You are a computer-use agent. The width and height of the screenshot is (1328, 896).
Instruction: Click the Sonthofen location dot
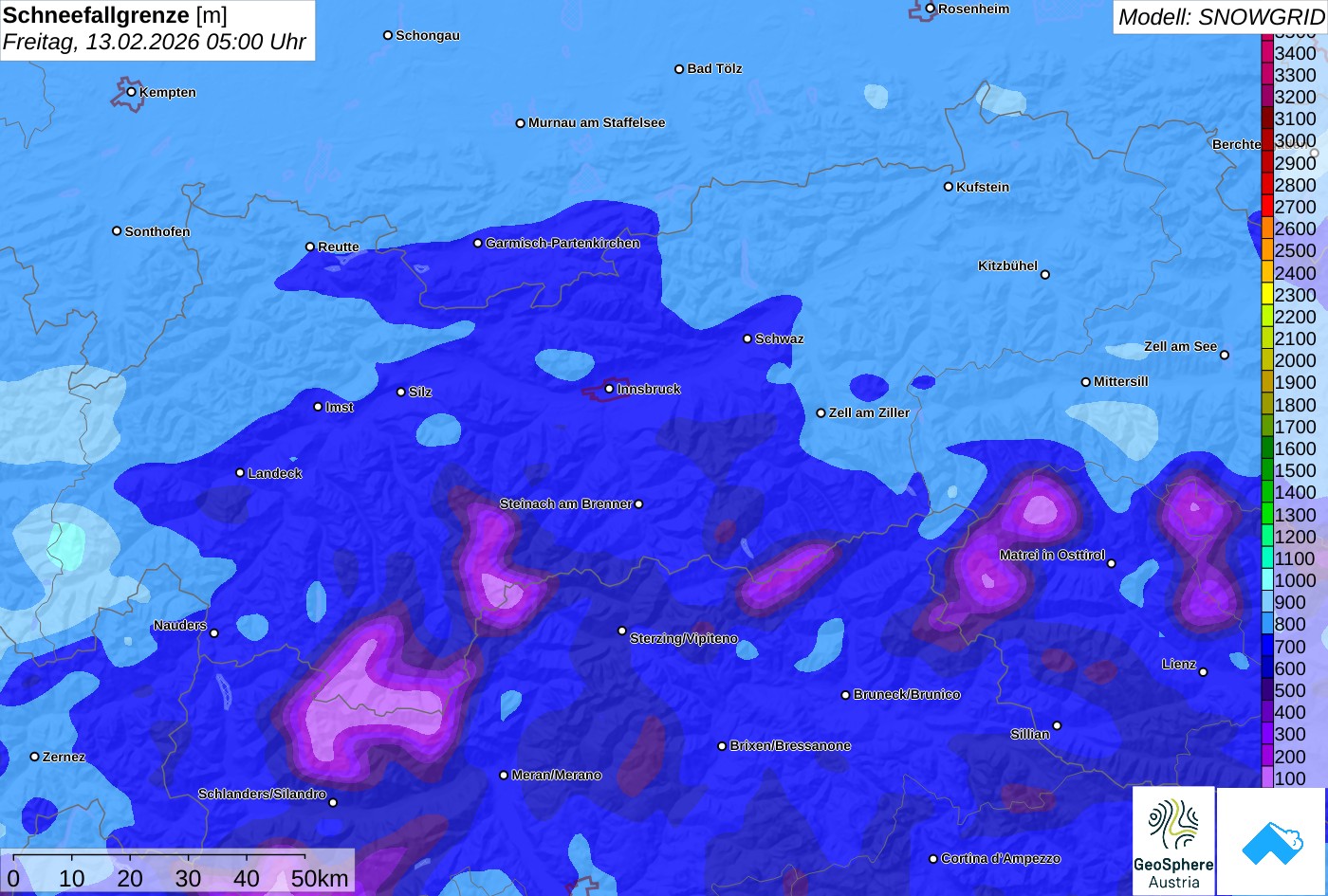click(117, 231)
